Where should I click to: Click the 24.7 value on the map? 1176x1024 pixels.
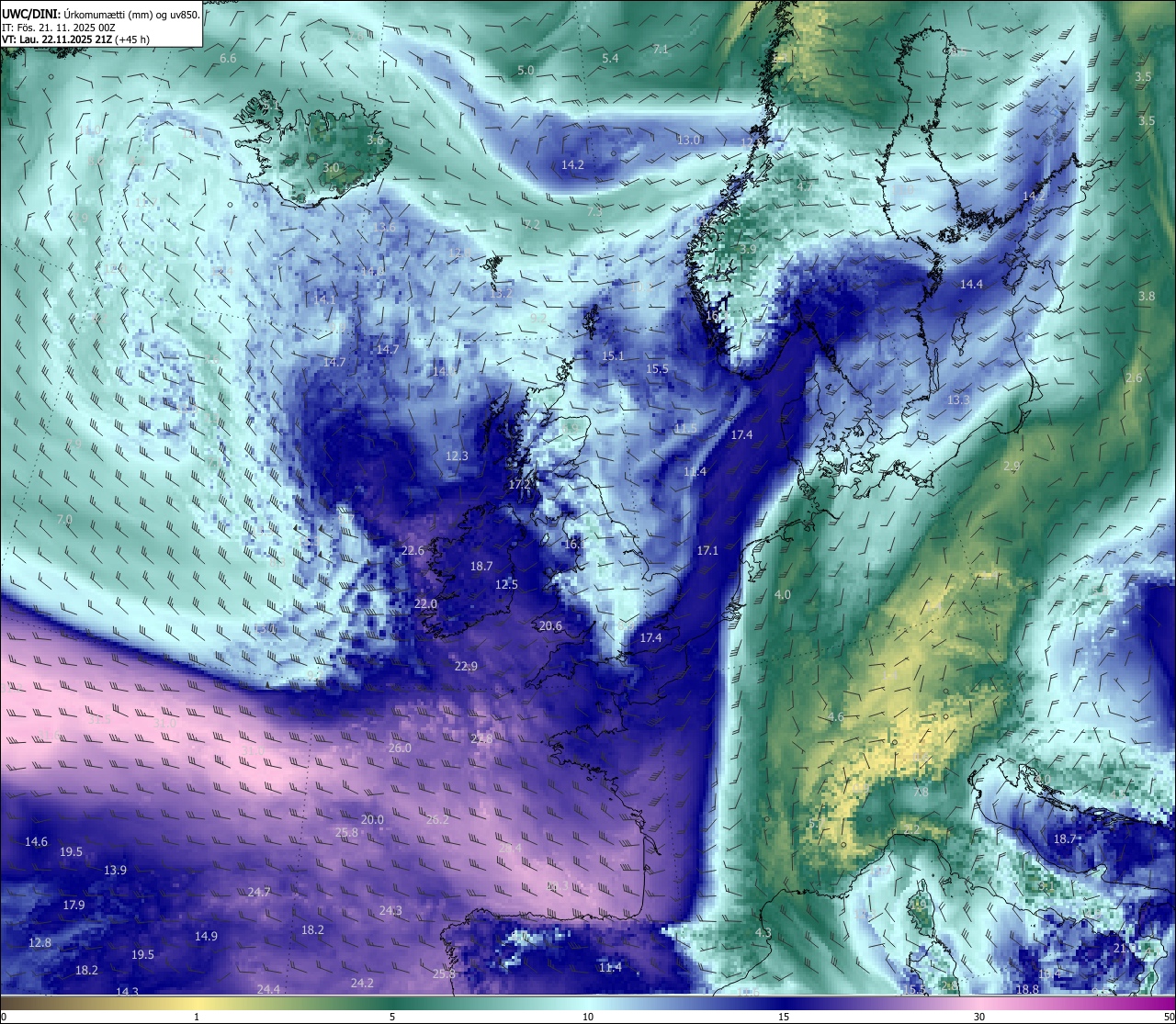coord(259,892)
